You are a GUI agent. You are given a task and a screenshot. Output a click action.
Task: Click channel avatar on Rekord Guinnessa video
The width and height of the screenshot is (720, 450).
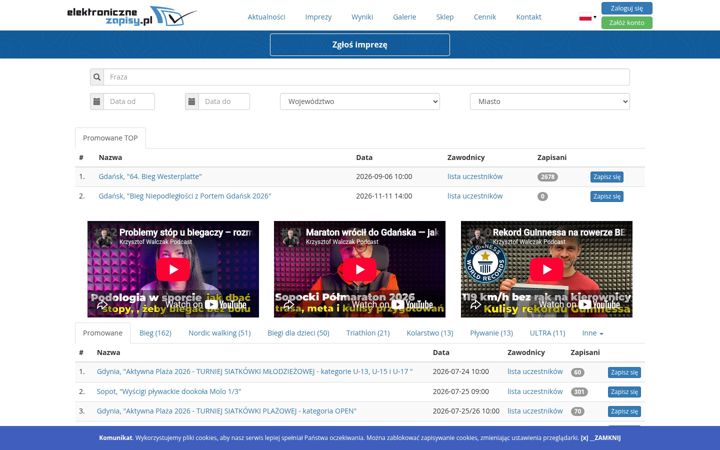coord(478,237)
